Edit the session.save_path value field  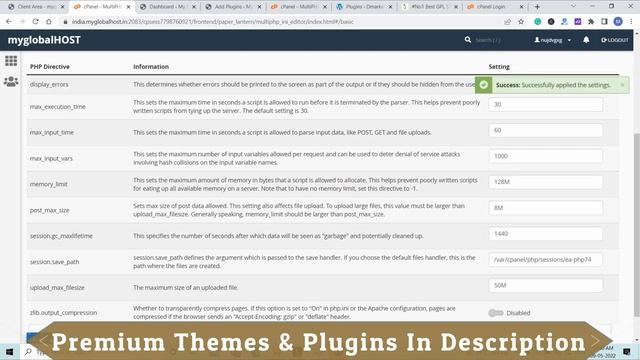pyautogui.click(x=546, y=260)
